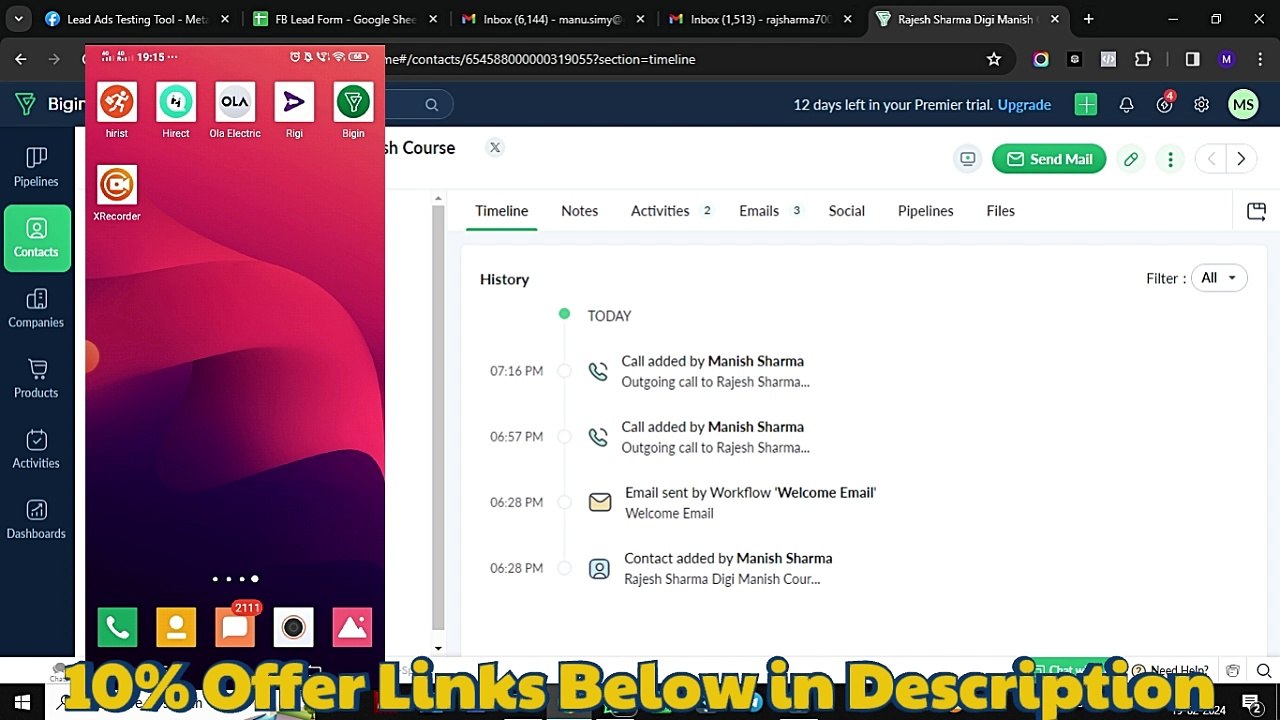Click the Send Mail button
Viewport: 1280px width, 720px height.
point(1049,159)
